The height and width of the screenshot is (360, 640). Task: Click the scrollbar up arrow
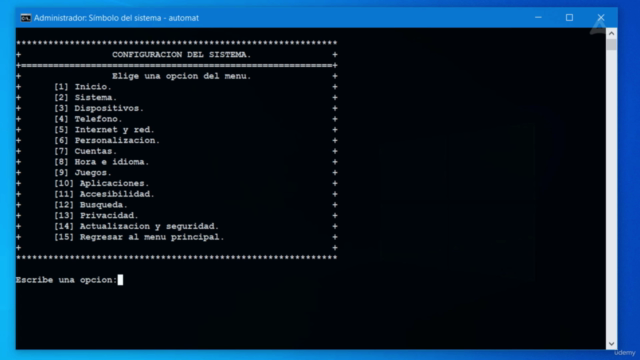[x=611, y=33]
